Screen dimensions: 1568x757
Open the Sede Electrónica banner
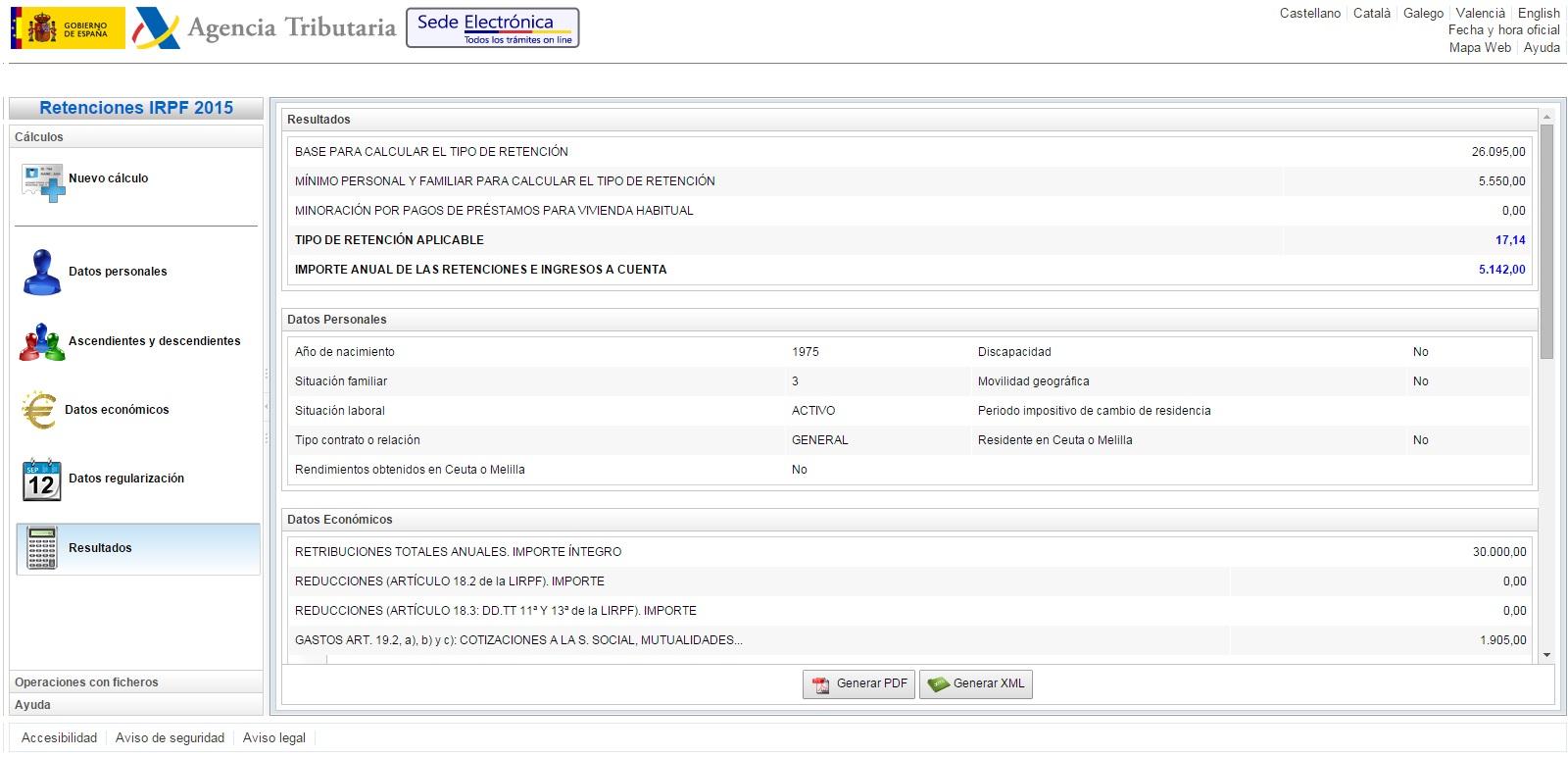[x=492, y=27]
